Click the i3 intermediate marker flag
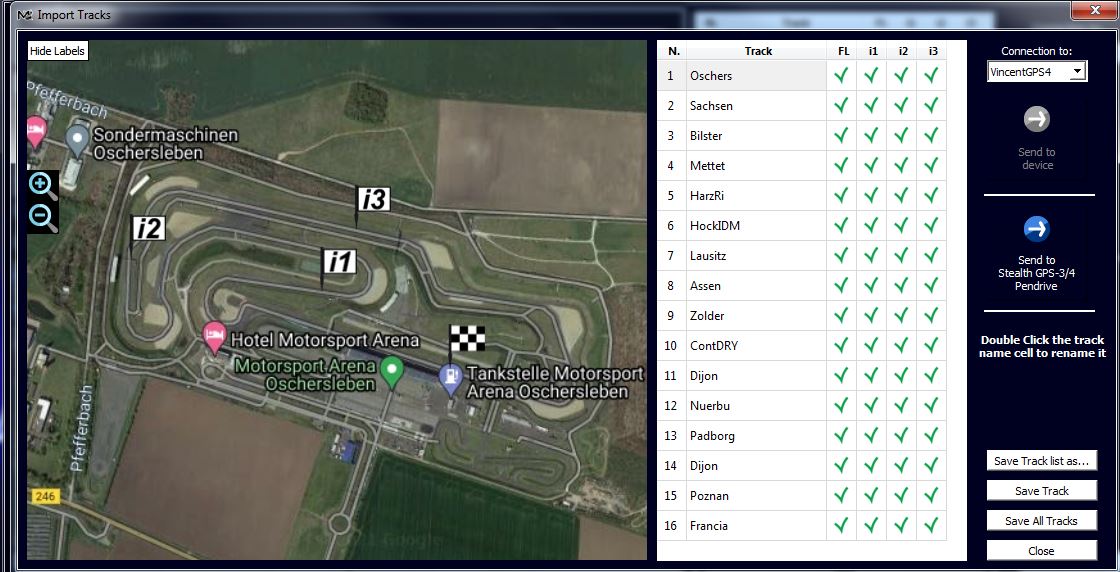The image size is (1120, 572). pos(372,199)
